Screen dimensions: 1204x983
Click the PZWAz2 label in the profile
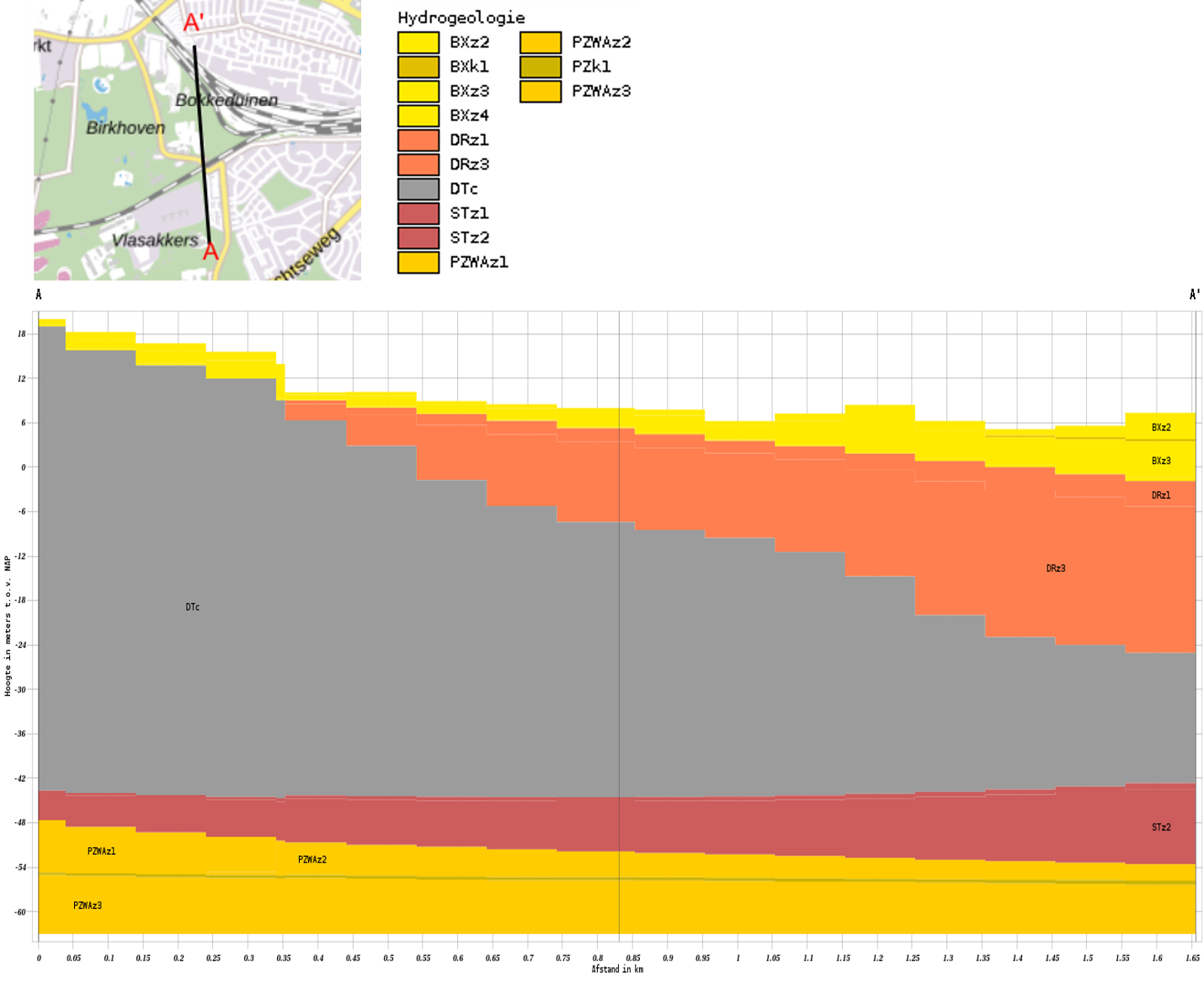tap(312, 860)
